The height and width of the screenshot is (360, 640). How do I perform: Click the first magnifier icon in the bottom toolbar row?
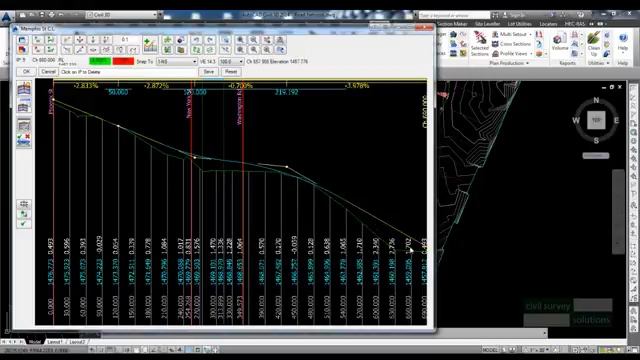(x=240, y=50)
